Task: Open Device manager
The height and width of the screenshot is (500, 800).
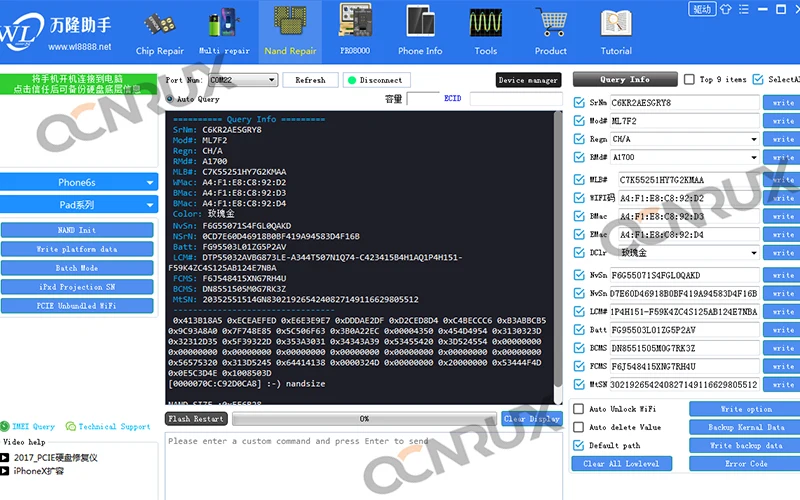Action: coord(528,80)
